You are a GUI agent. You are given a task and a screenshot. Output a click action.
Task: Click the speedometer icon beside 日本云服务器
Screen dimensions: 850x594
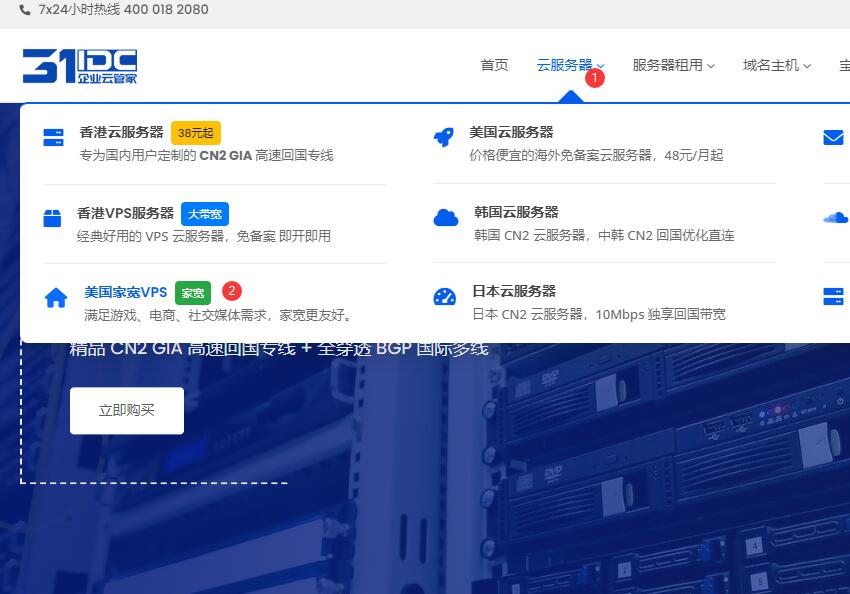tap(445, 297)
